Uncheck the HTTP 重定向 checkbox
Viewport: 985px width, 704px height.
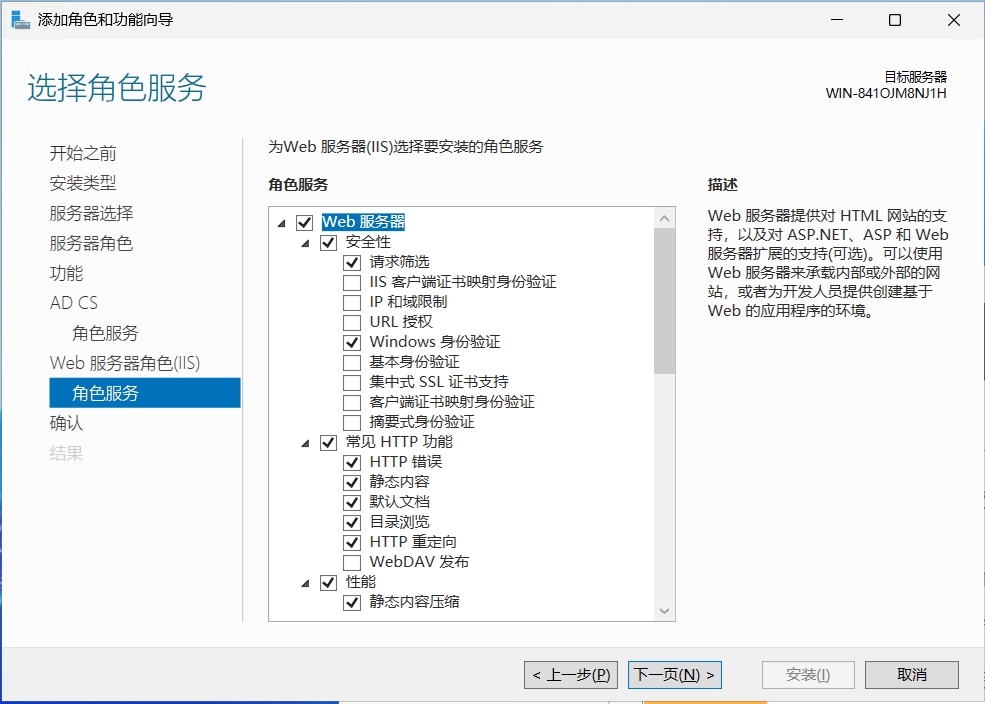[352, 543]
